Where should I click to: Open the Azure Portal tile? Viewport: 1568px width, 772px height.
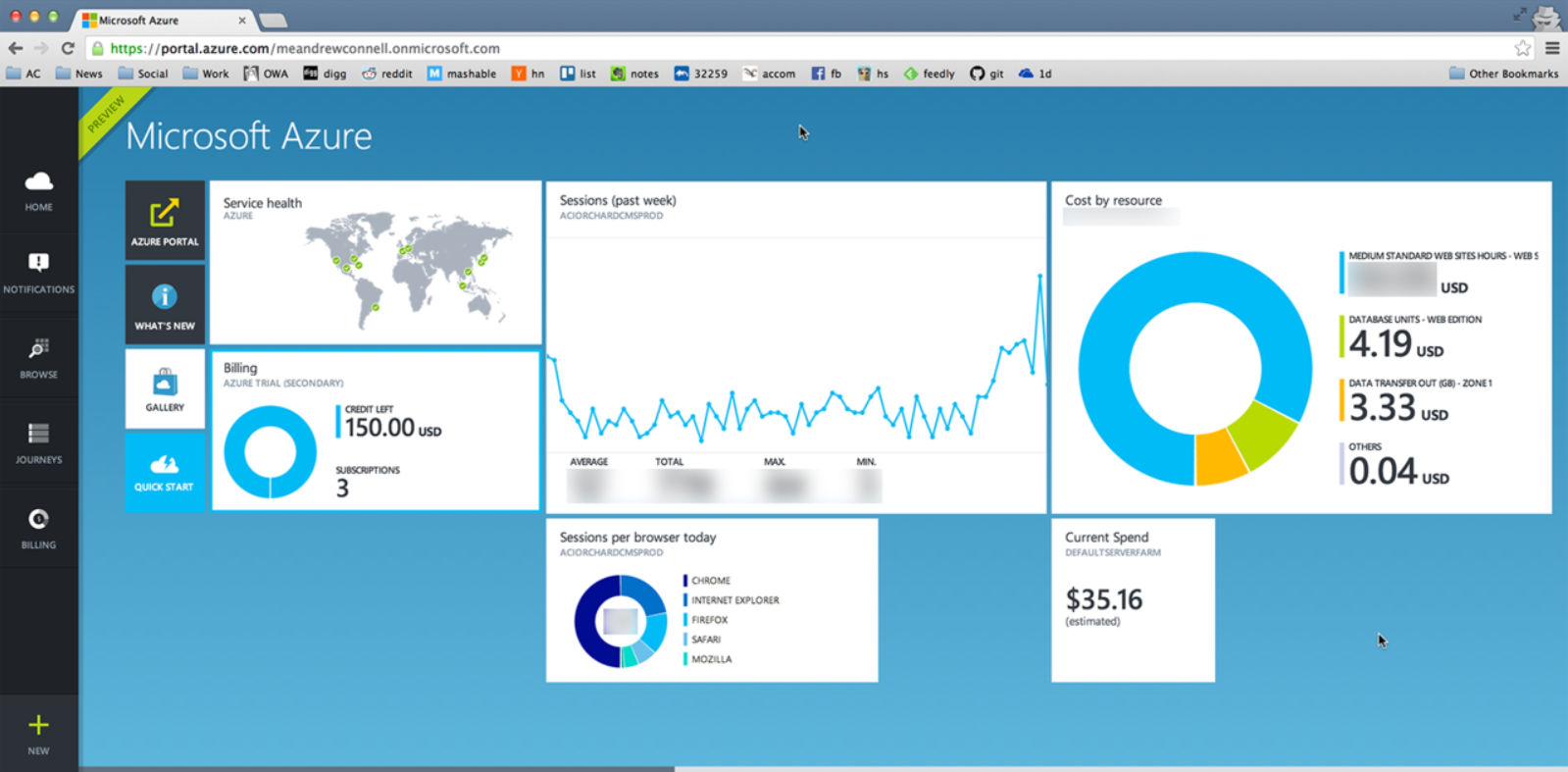pyautogui.click(x=165, y=221)
